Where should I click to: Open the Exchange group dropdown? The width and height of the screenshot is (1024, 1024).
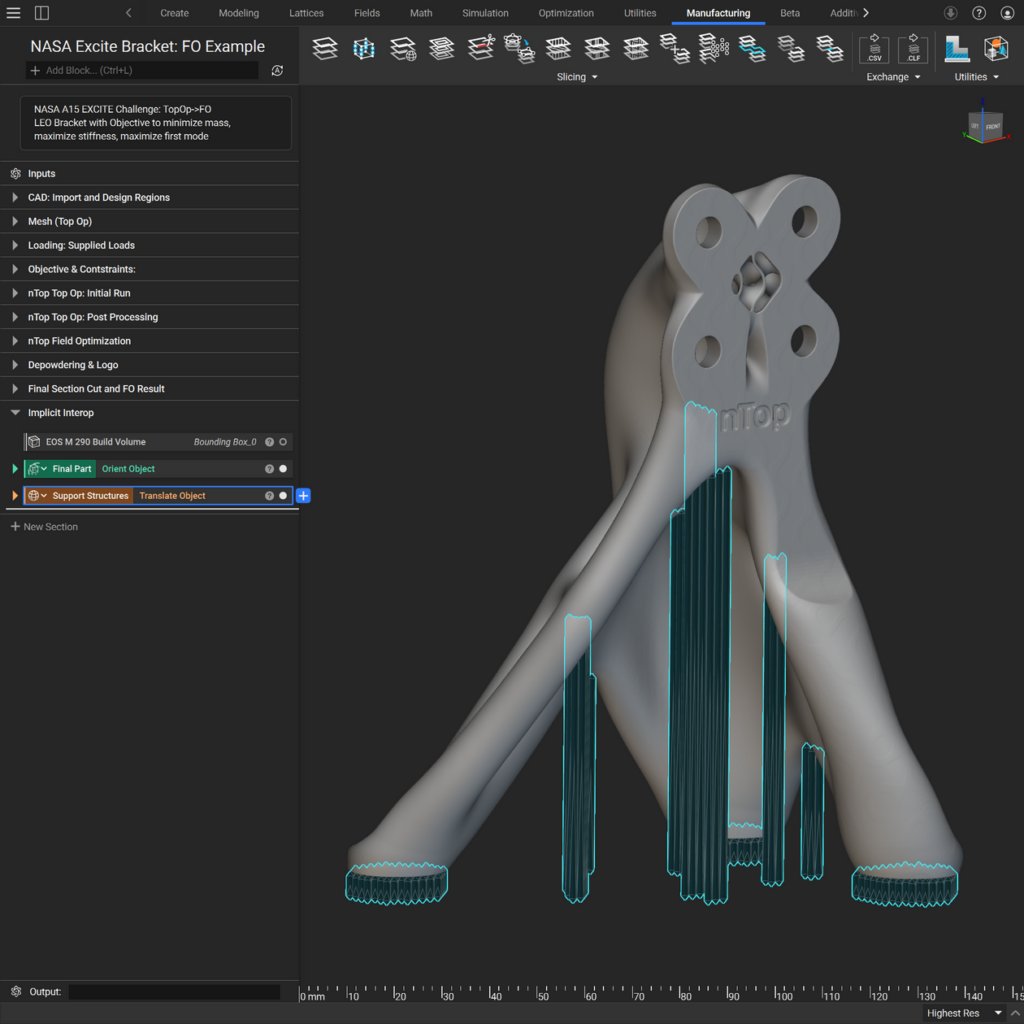click(893, 77)
